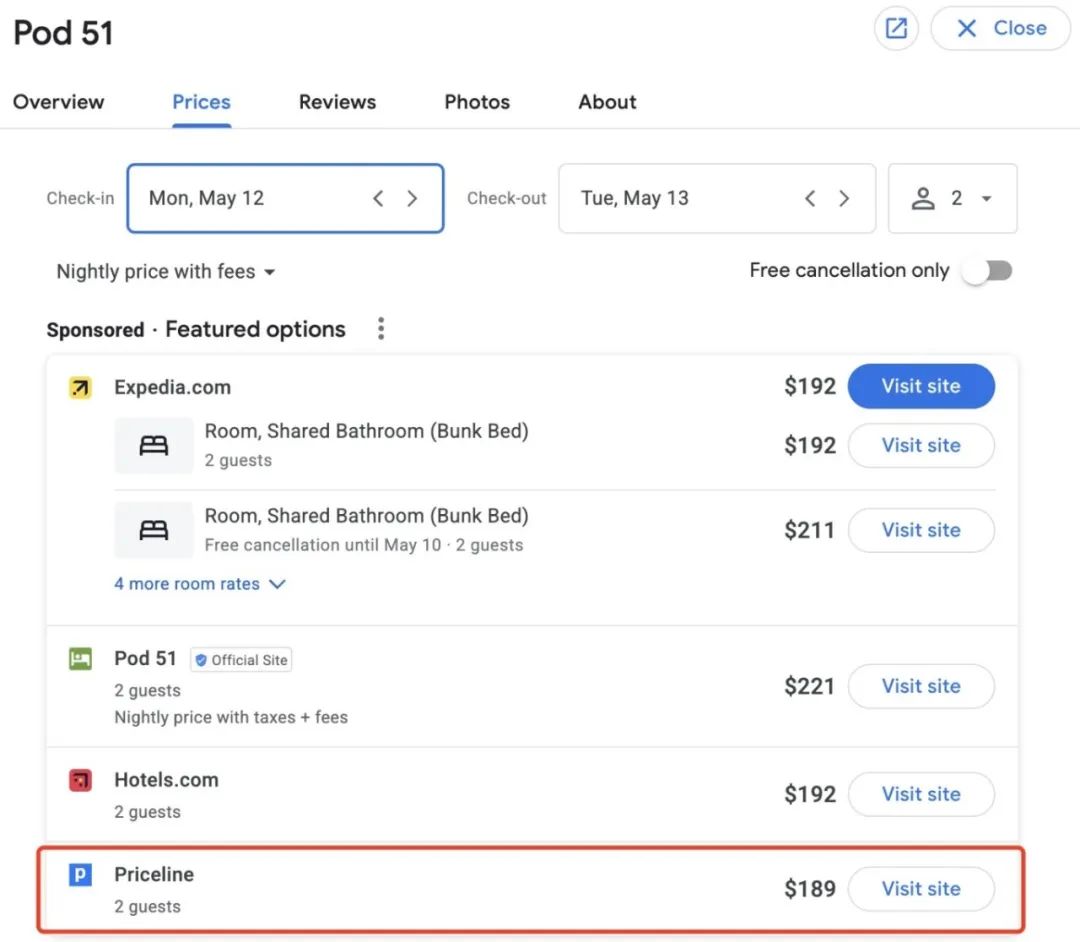Image resolution: width=1080 pixels, height=942 pixels.
Task: Click the Pod 51 heading at top
Action: click(63, 32)
